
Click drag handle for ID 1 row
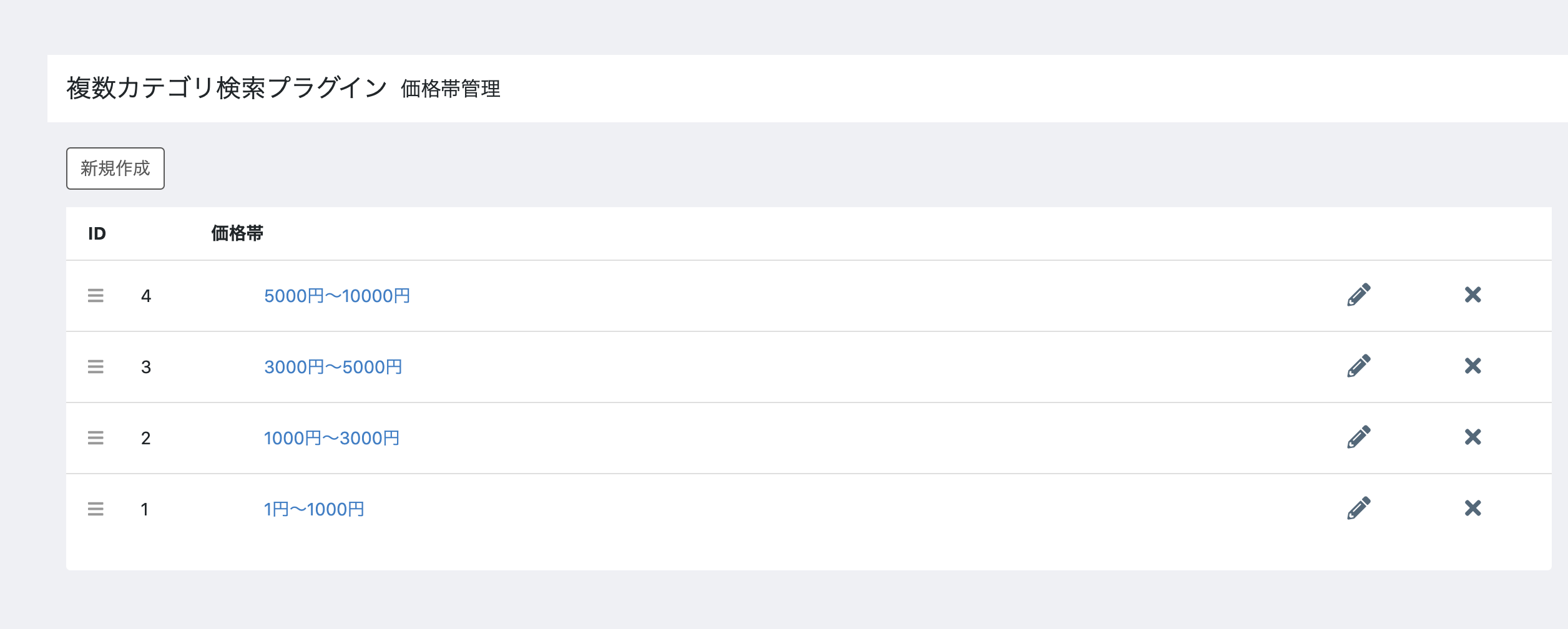point(96,509)
